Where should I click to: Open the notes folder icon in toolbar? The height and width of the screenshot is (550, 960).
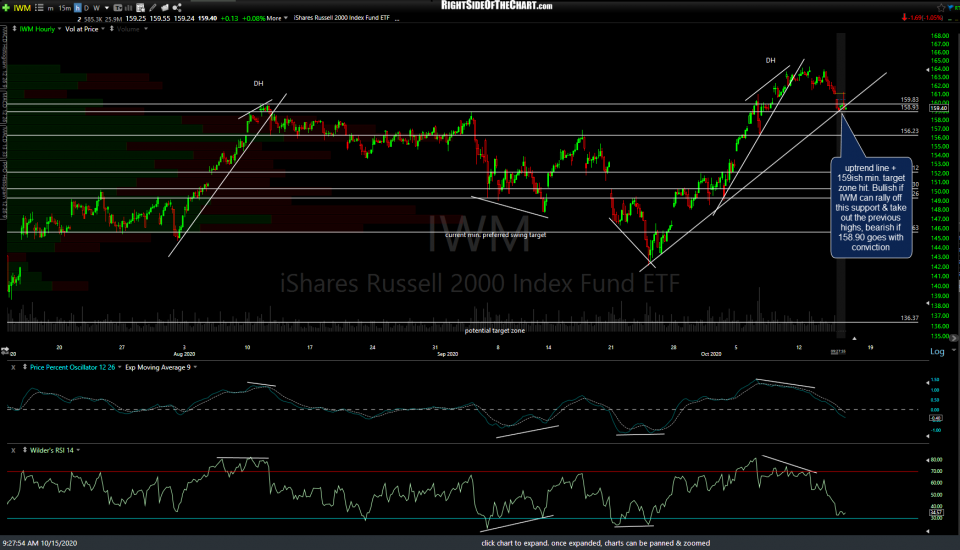click(165, 8)
